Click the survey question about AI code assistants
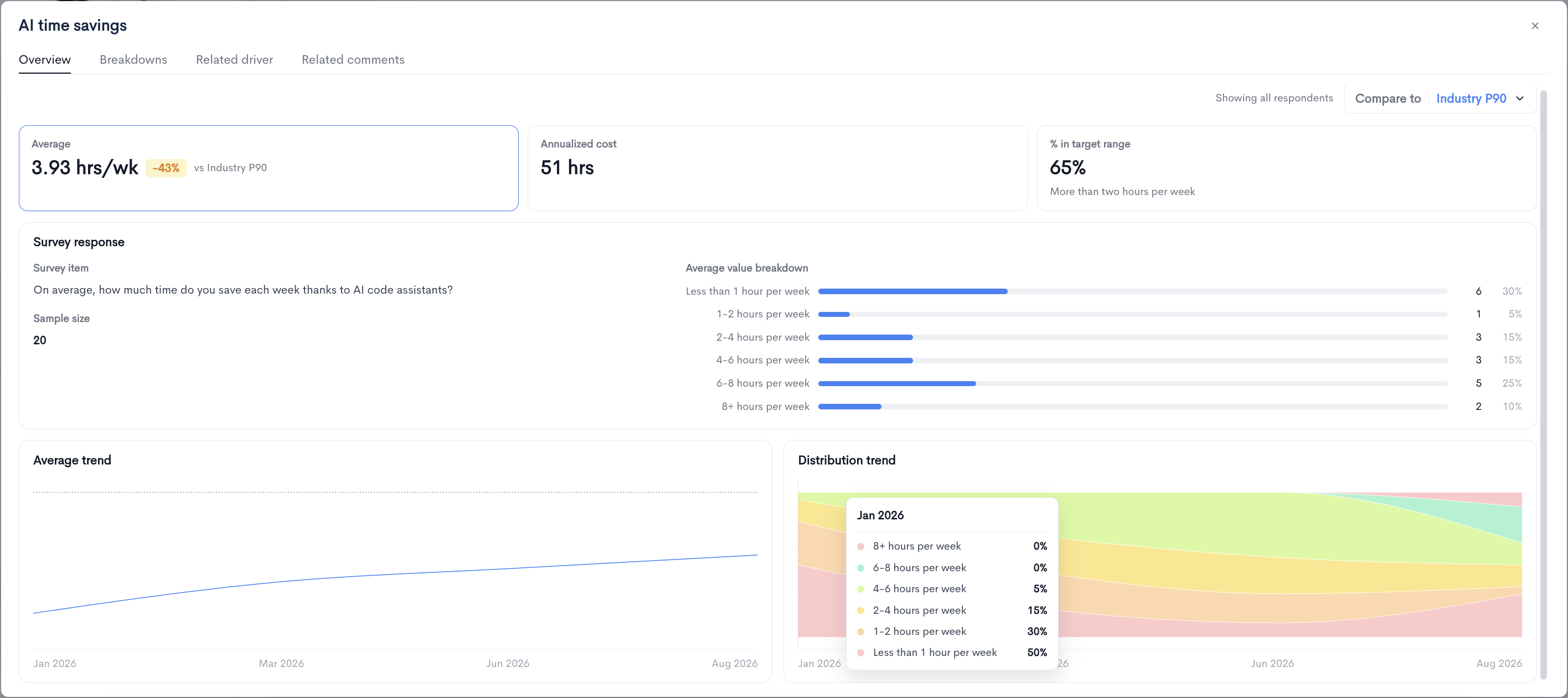Image resolution: width=1568 pixels, height=698 pixels. (243, 290)
